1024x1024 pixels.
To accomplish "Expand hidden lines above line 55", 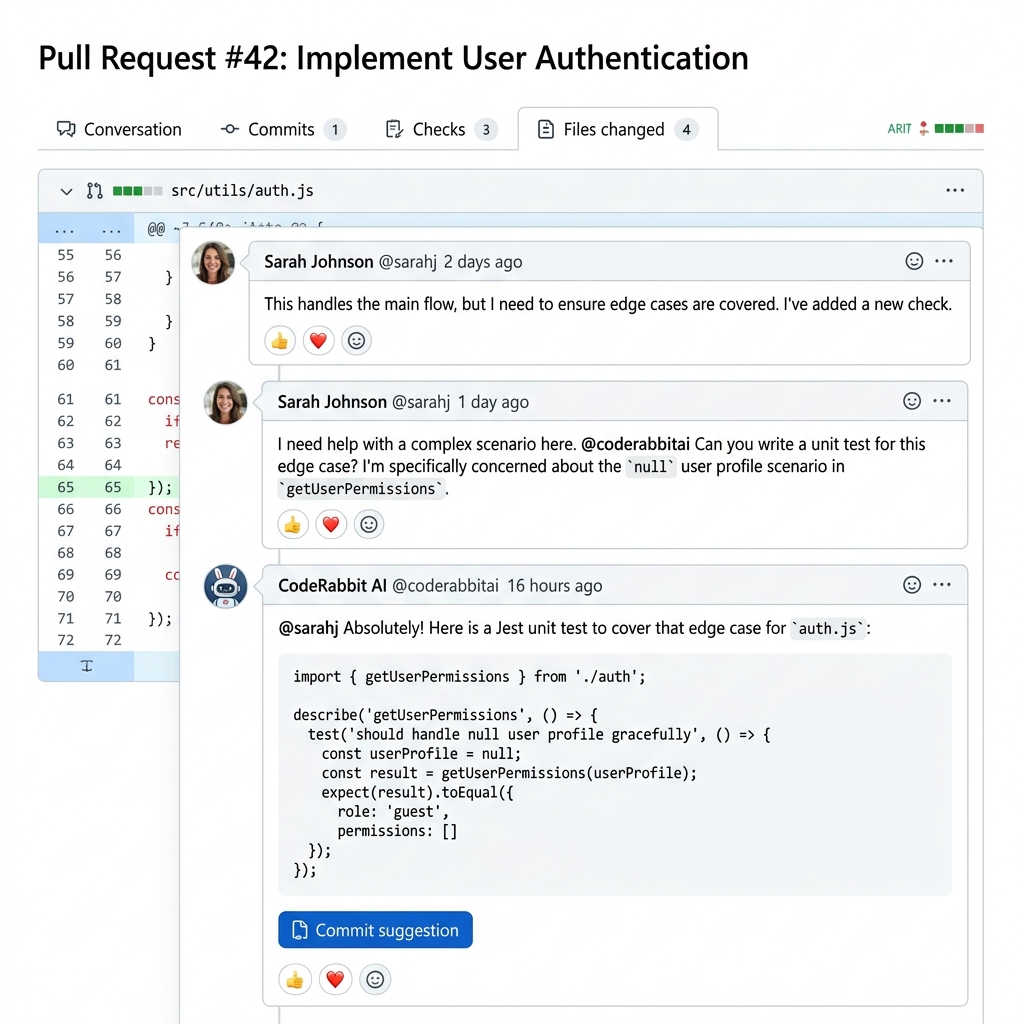I will click(86, 230).
